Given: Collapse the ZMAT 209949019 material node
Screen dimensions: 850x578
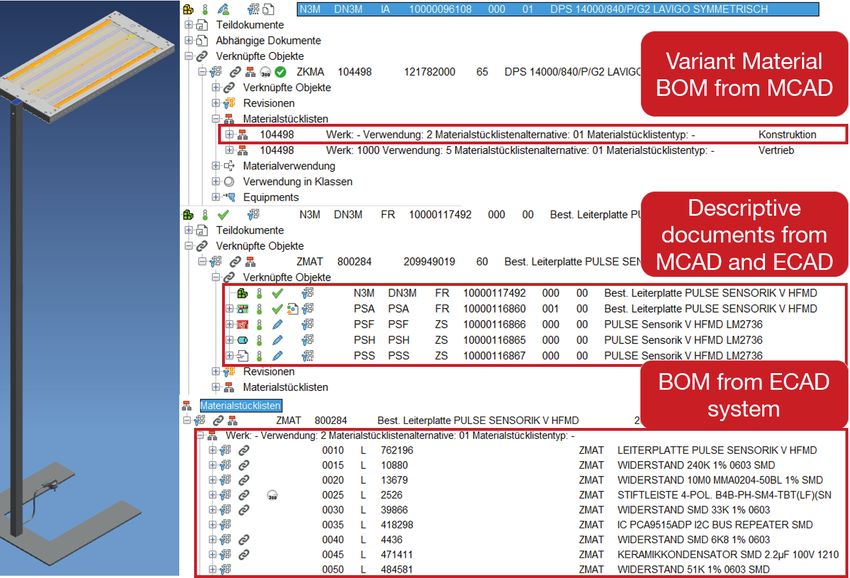Looking at the screenshot, I should [x=202, y=262].
